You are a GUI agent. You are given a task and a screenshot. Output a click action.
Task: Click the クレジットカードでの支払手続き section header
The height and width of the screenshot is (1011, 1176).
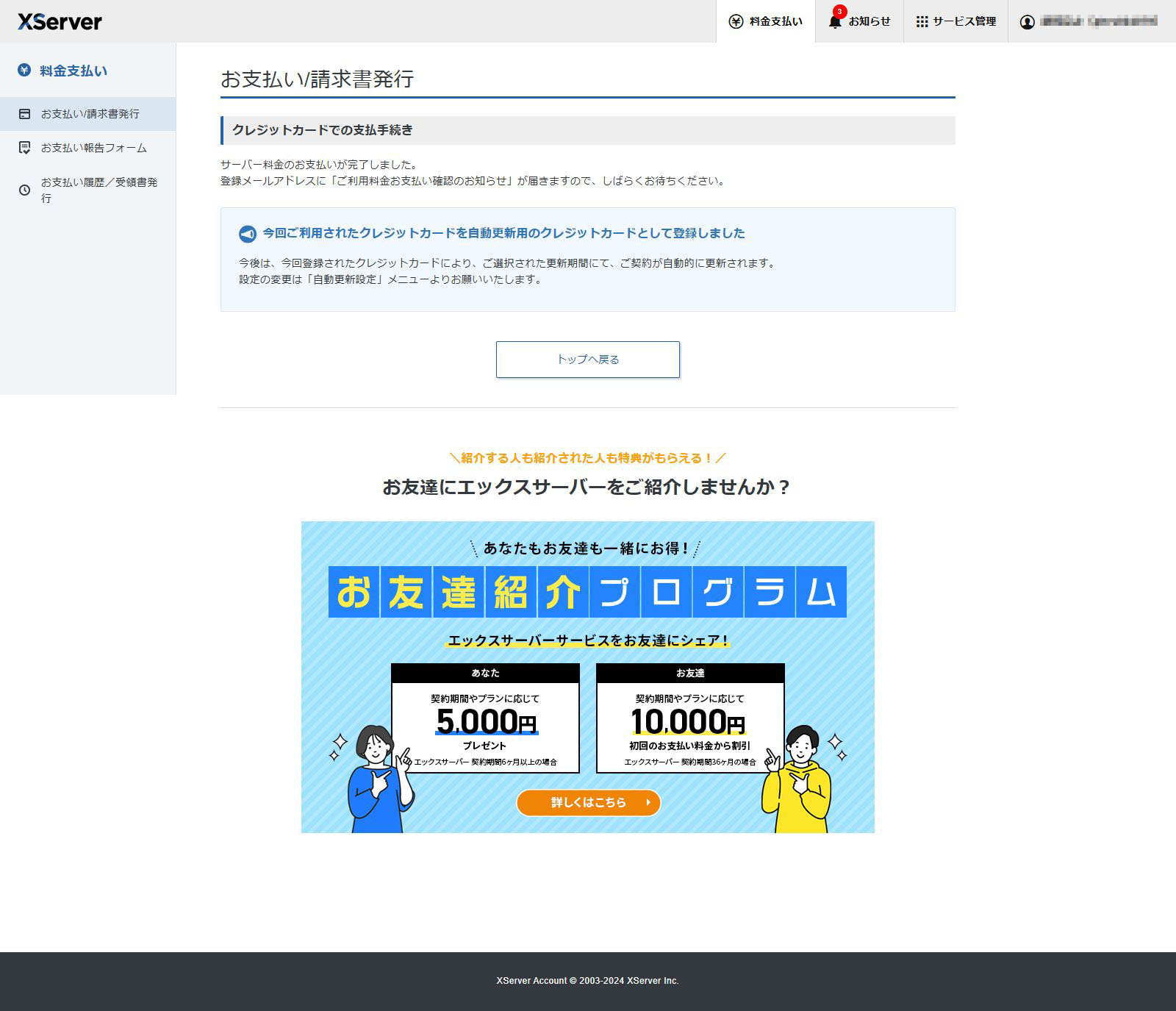click(588, 130)
